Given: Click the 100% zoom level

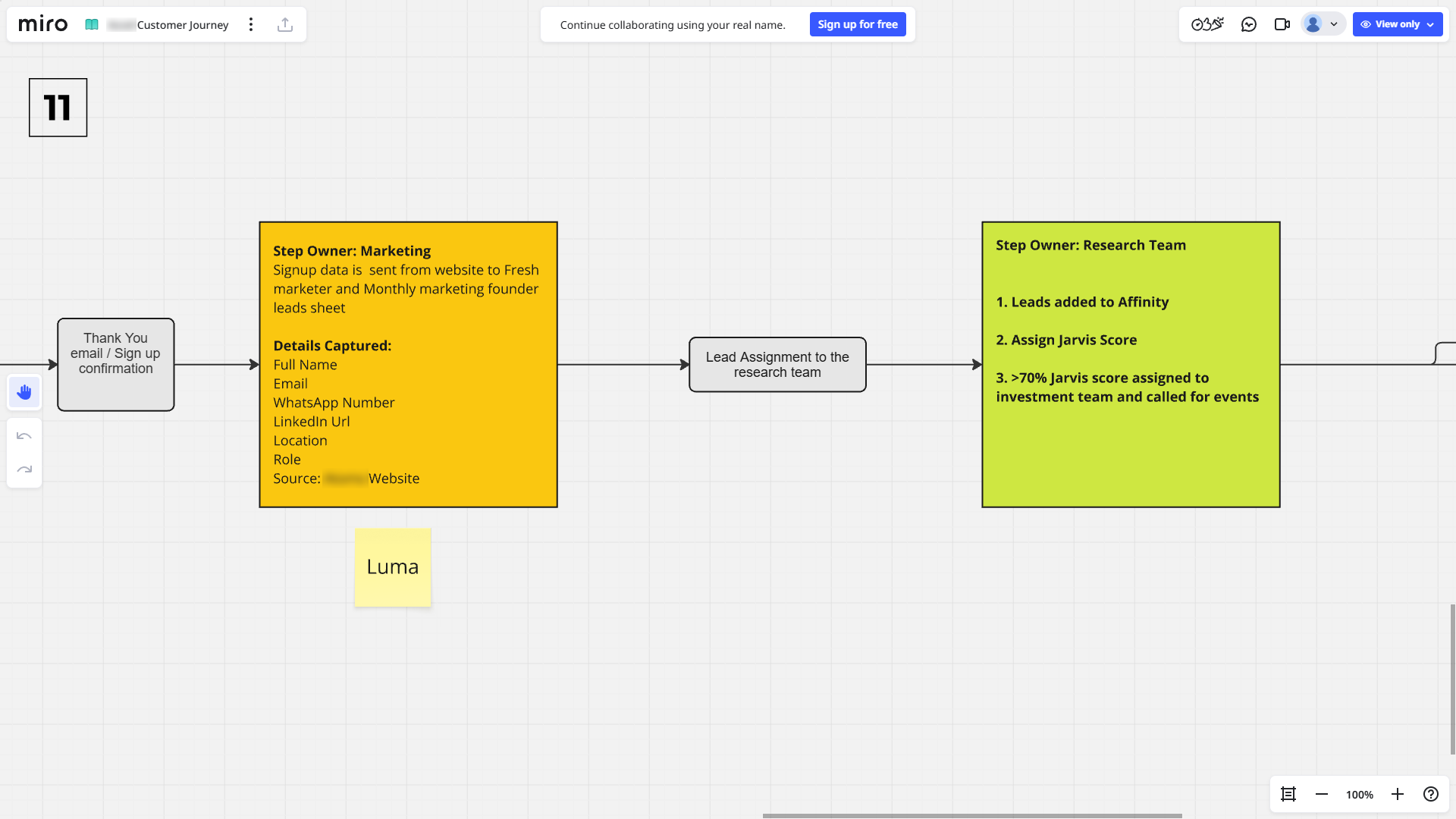Looking at the screenshot, I should tap(1360, 795).
